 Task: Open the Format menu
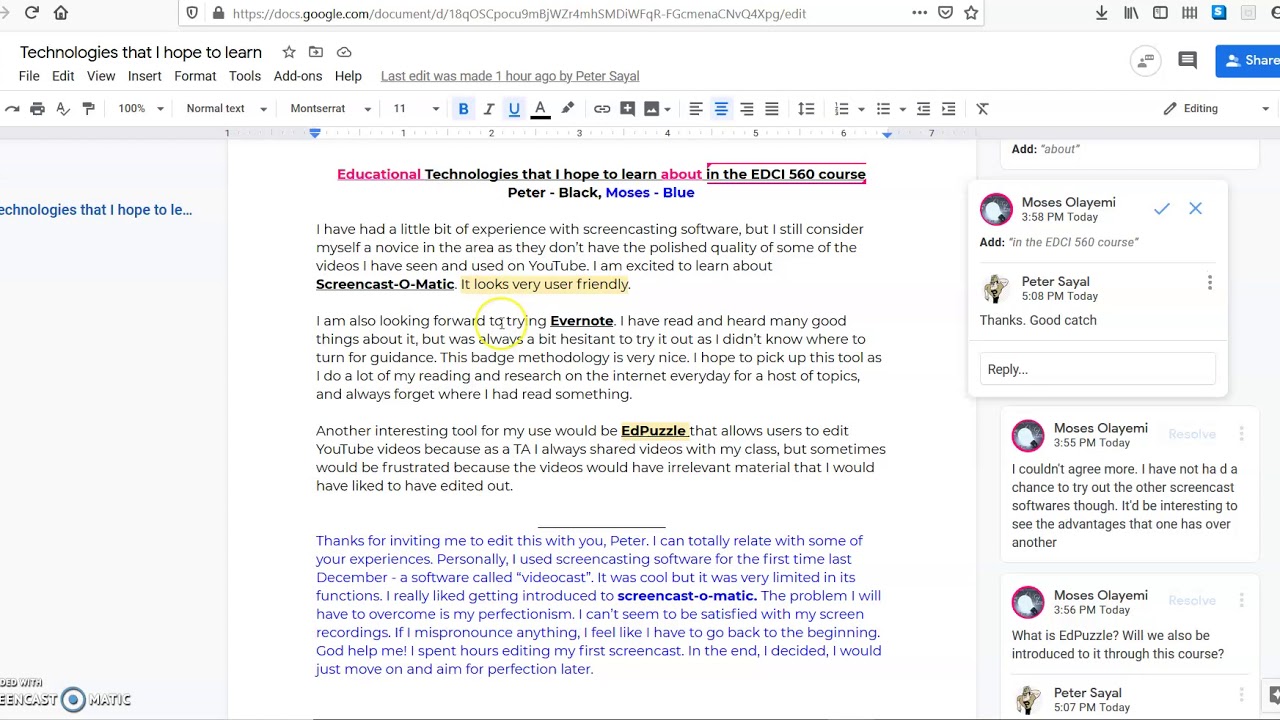click(195, 76)
